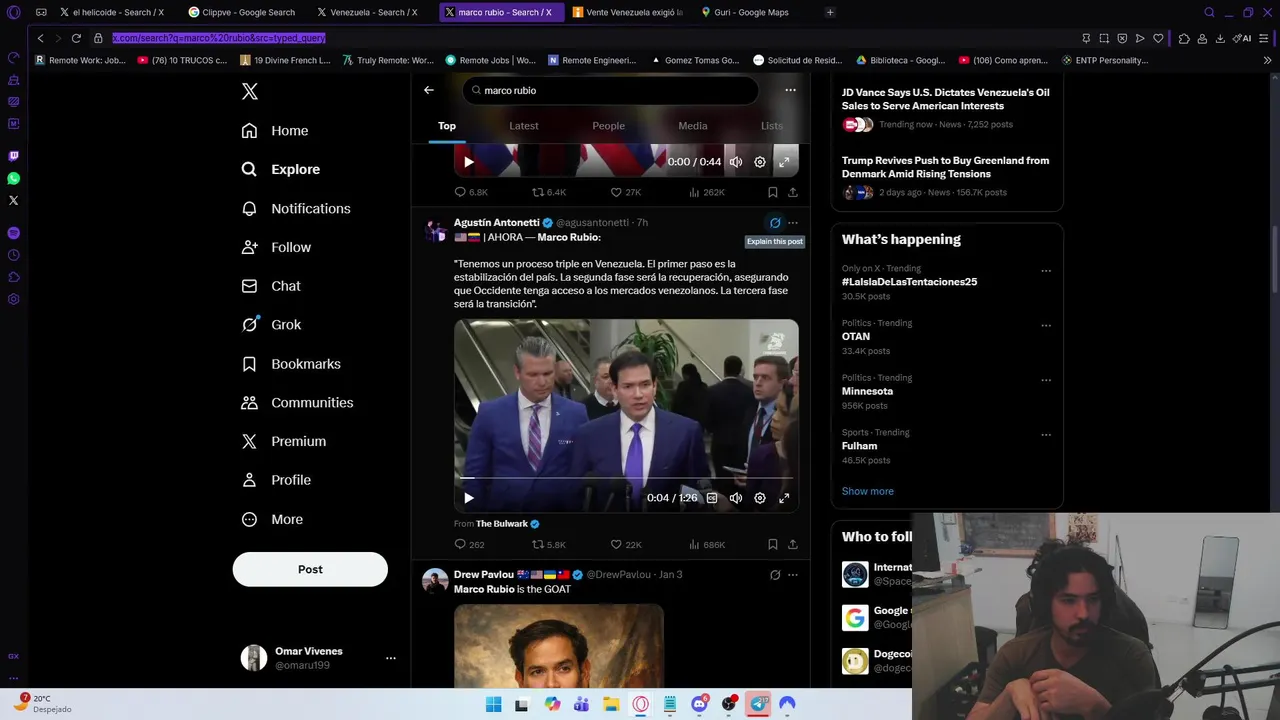The width and height of the screenshot is (1280, 720).
Task: Enter fullscreen on the 1:26 video
Action: coord(784,498)
